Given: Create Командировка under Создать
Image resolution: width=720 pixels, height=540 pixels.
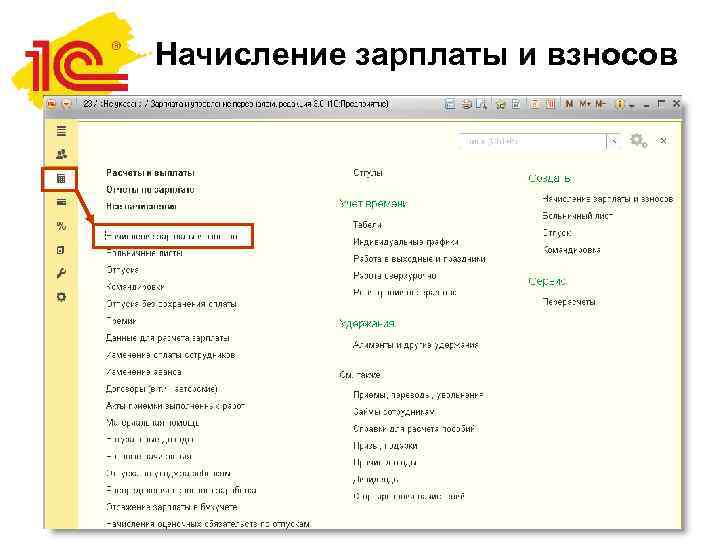Looking at the screenshot, I should [x=571, y=250].
